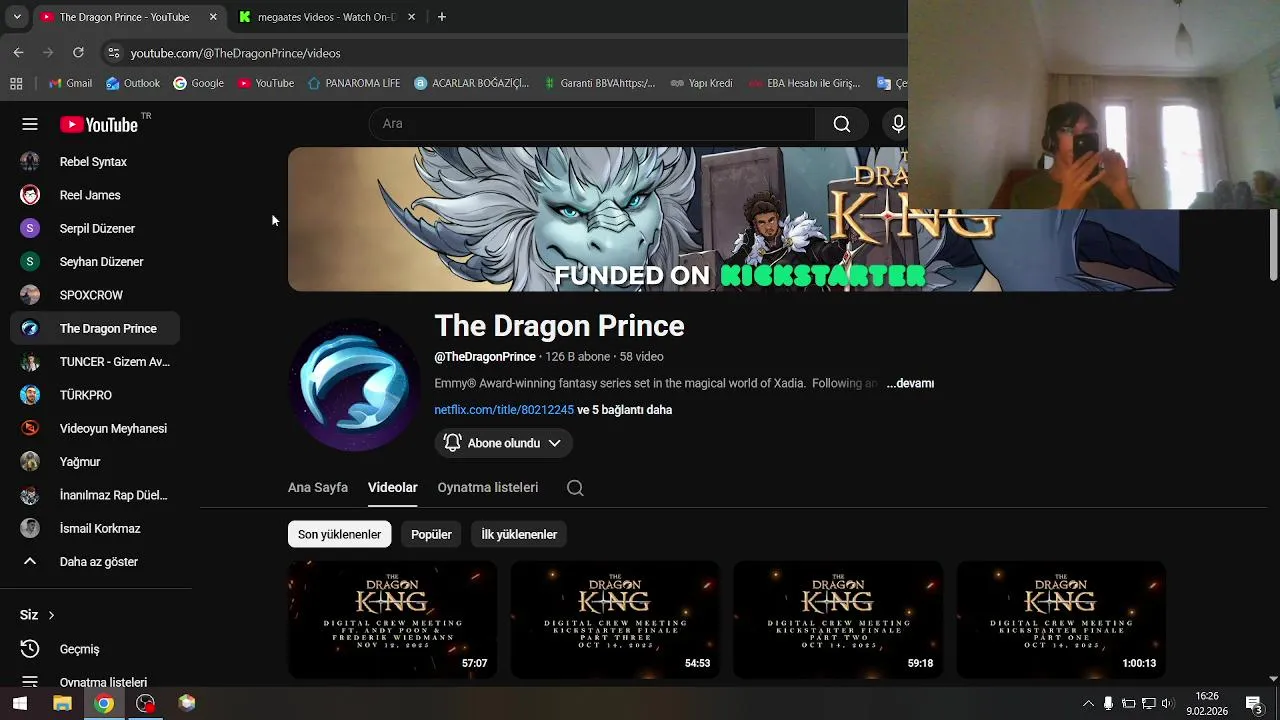The height and width of the screenshot is (720, 1280).
Task: Open İnanılmaz Rap Düel... subscription
Action: click(95, 495)
